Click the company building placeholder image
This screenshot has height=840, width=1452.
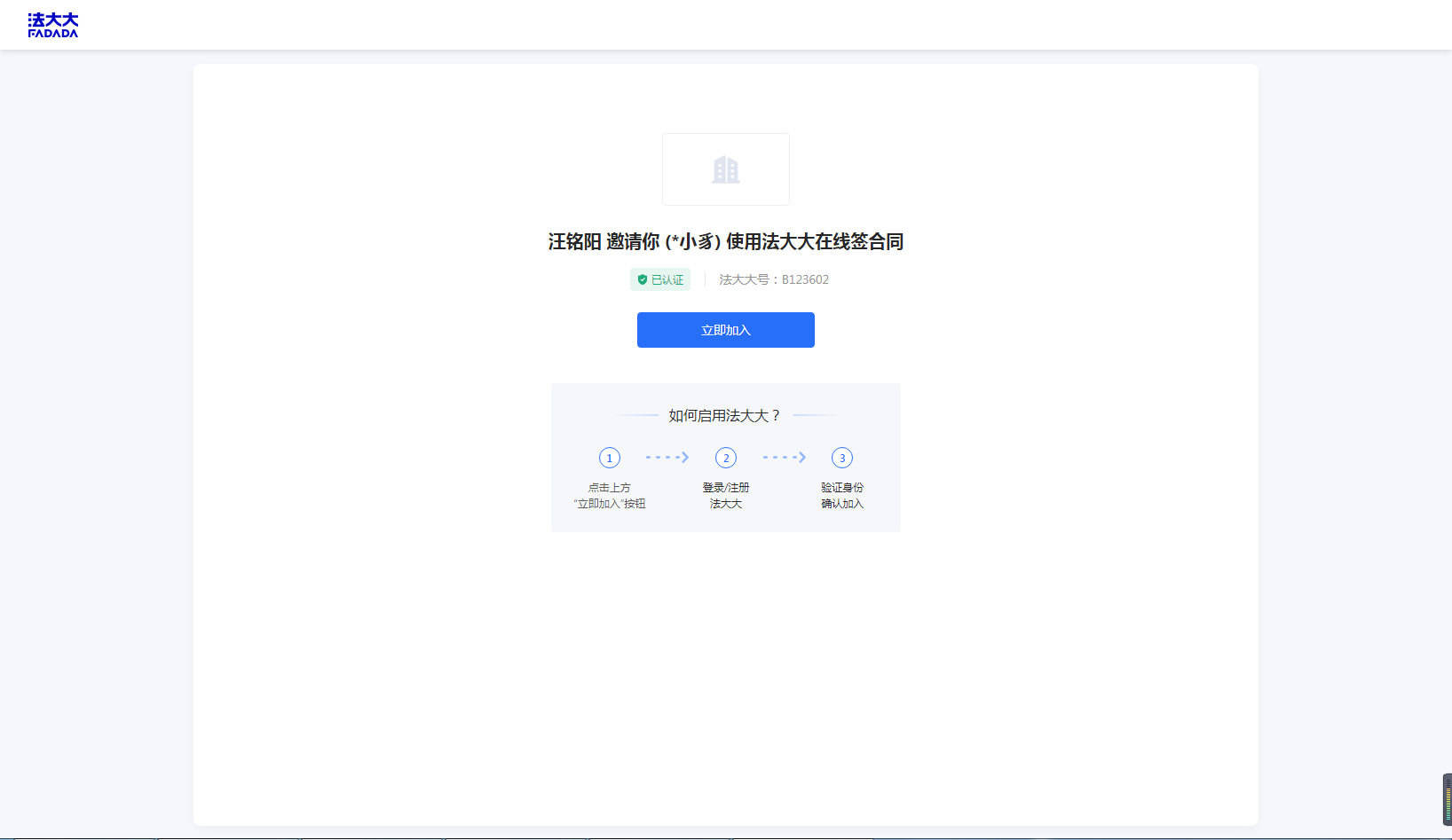click(726, 169)
